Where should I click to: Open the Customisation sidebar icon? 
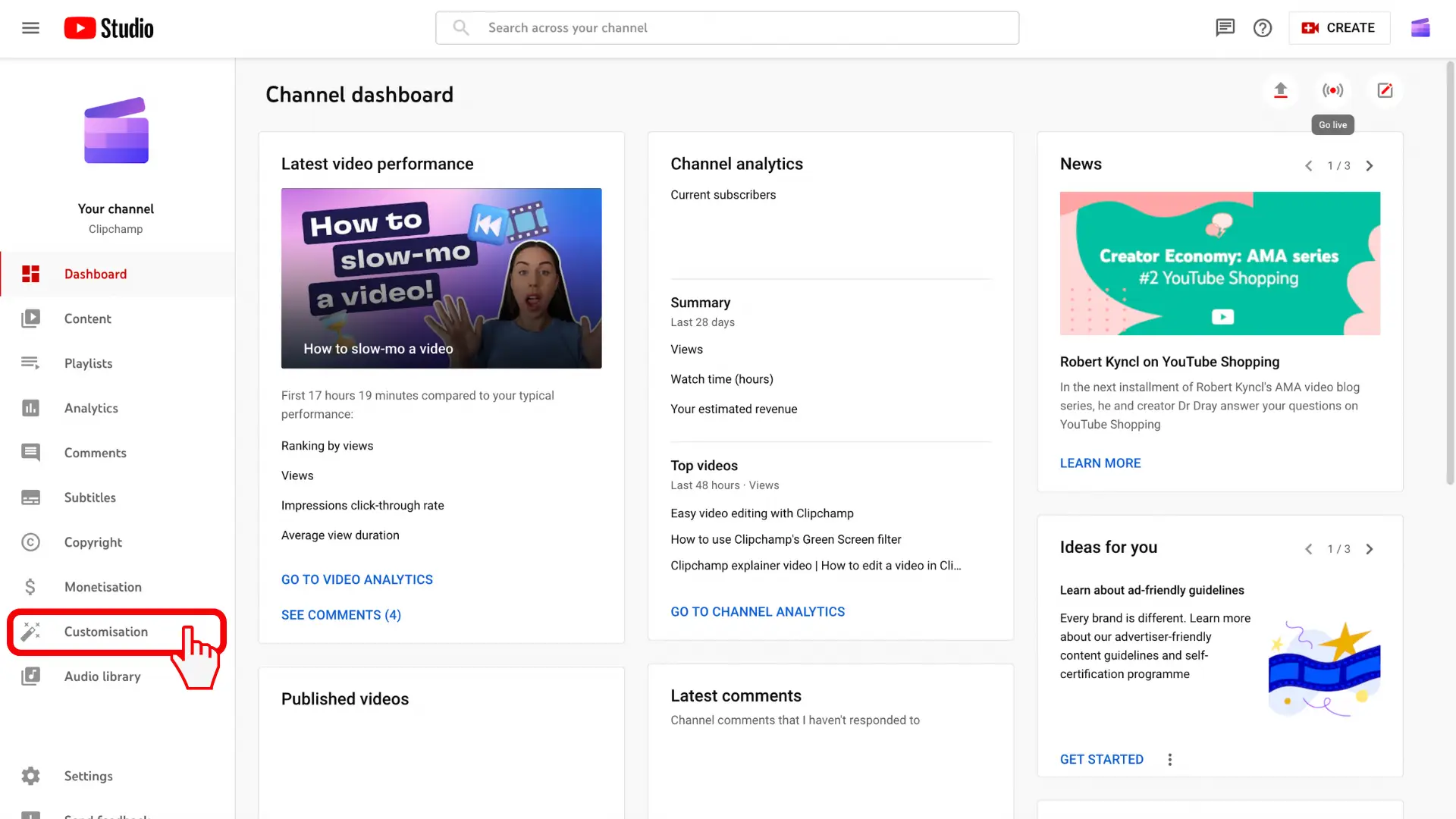[x=30, y=631]
